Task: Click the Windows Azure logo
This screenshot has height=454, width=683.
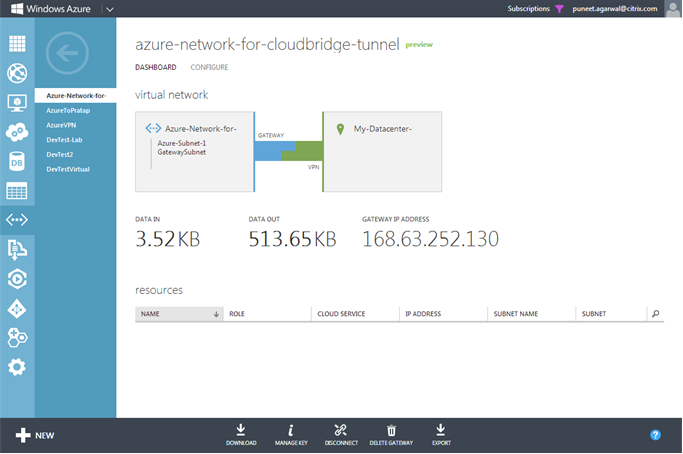Action: pyautogui.click(x=51, y=9)
